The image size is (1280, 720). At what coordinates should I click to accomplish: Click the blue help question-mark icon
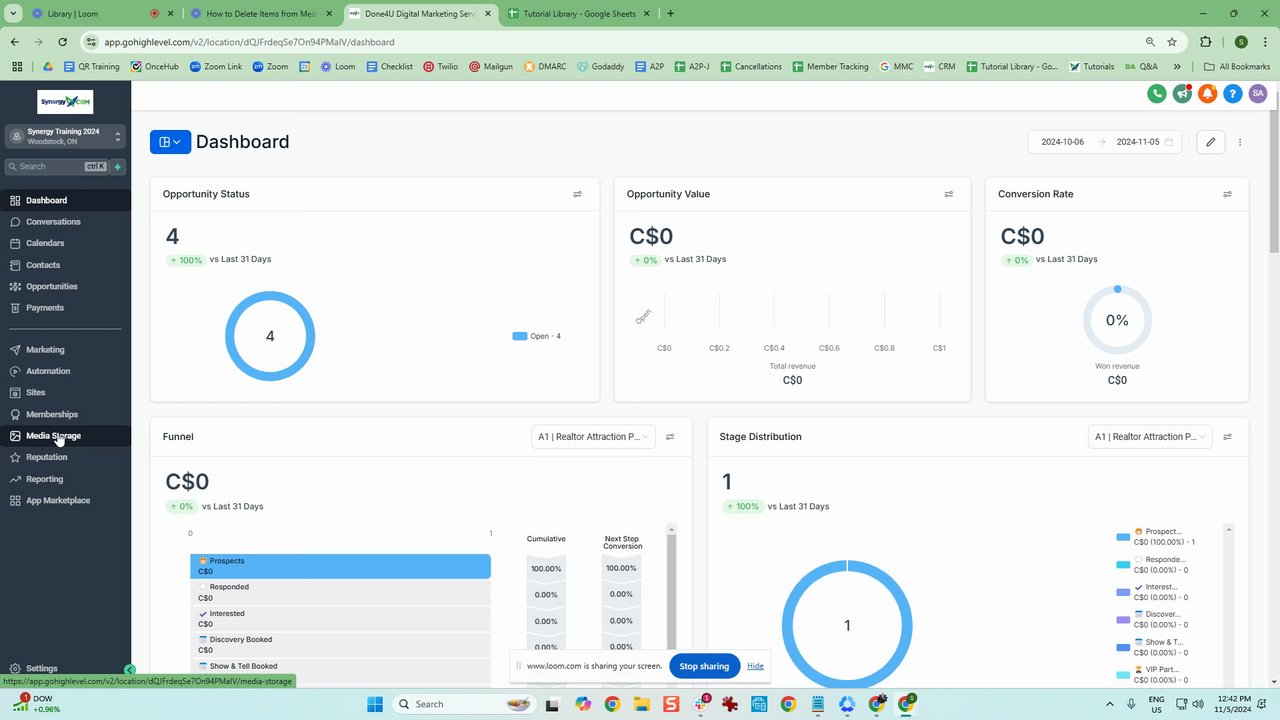1233,93
